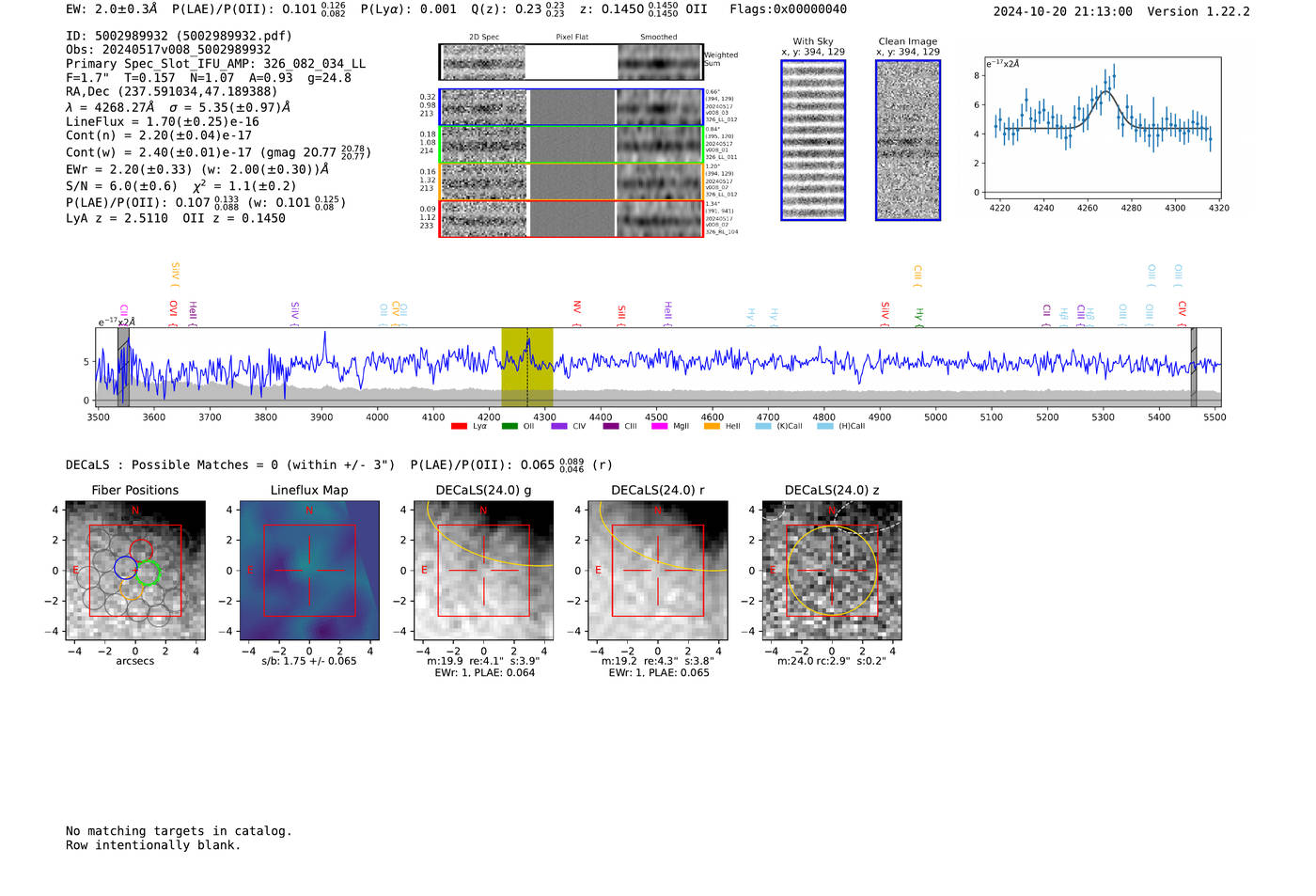This screenshot has height=896, width=1316.
Task: Pick the orange HeII legend swatch
Action: click(x=712, y=426)
